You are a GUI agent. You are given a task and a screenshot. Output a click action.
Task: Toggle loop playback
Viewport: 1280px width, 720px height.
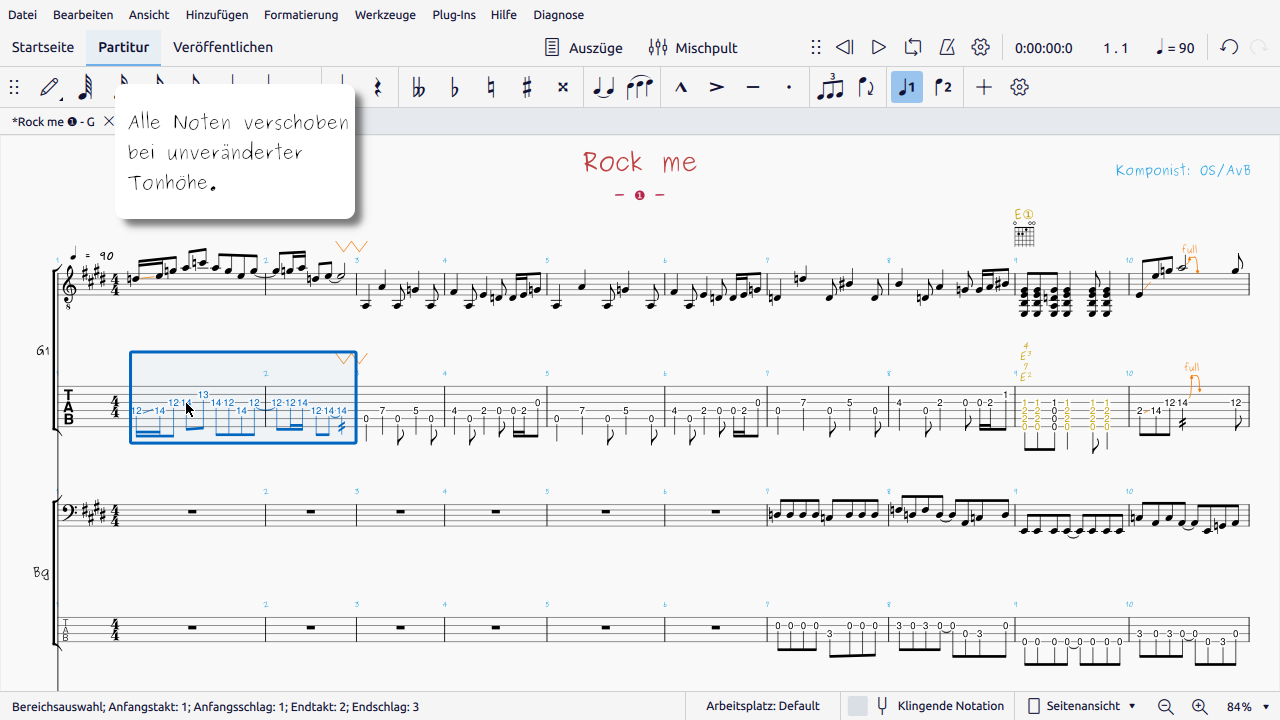[x=912, y=47]
